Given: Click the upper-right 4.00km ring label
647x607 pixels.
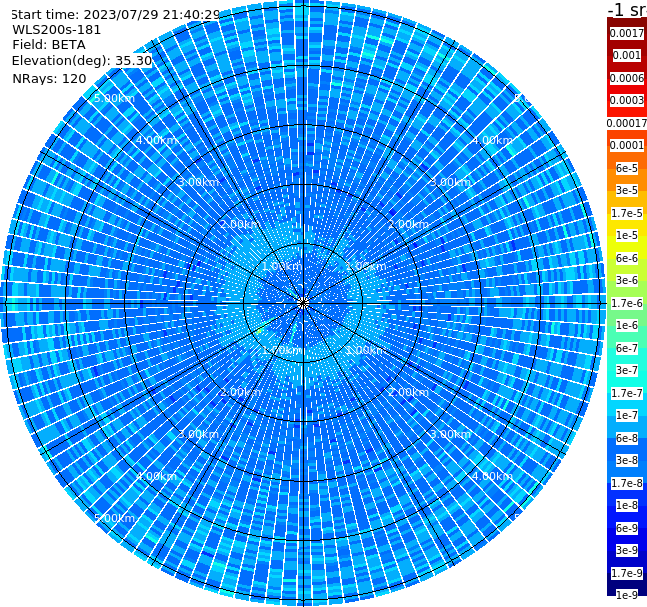Looking at the screenshot, I should [492, 140].
